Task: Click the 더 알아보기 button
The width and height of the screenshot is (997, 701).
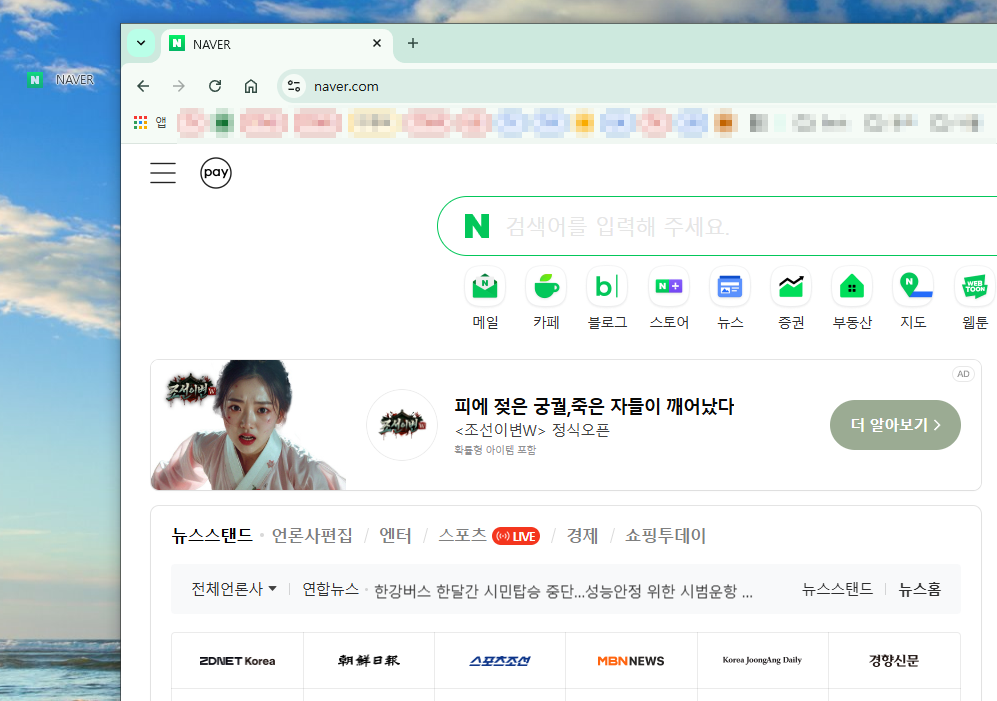Action: coord(895,425)
